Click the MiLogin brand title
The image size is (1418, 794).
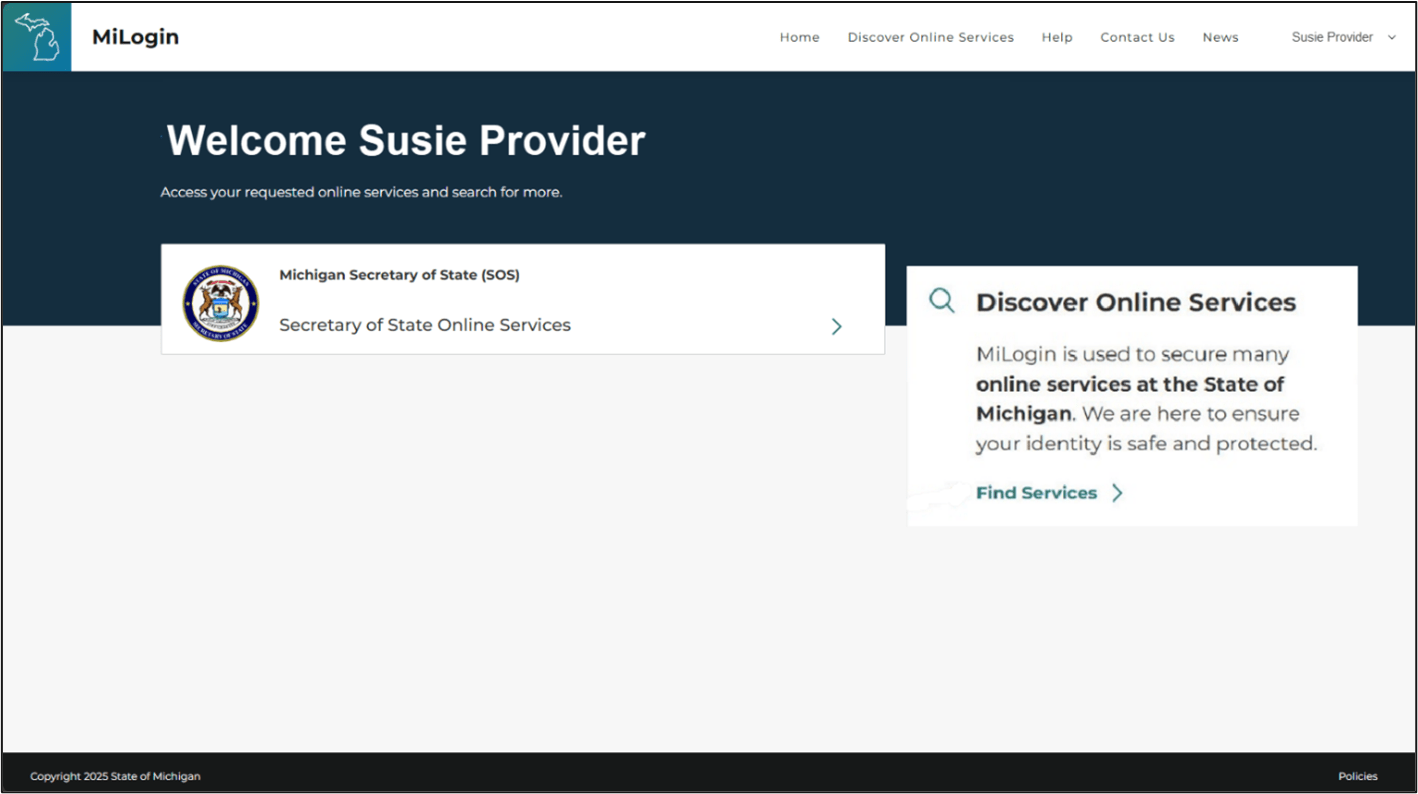click(x=135, y=37)
